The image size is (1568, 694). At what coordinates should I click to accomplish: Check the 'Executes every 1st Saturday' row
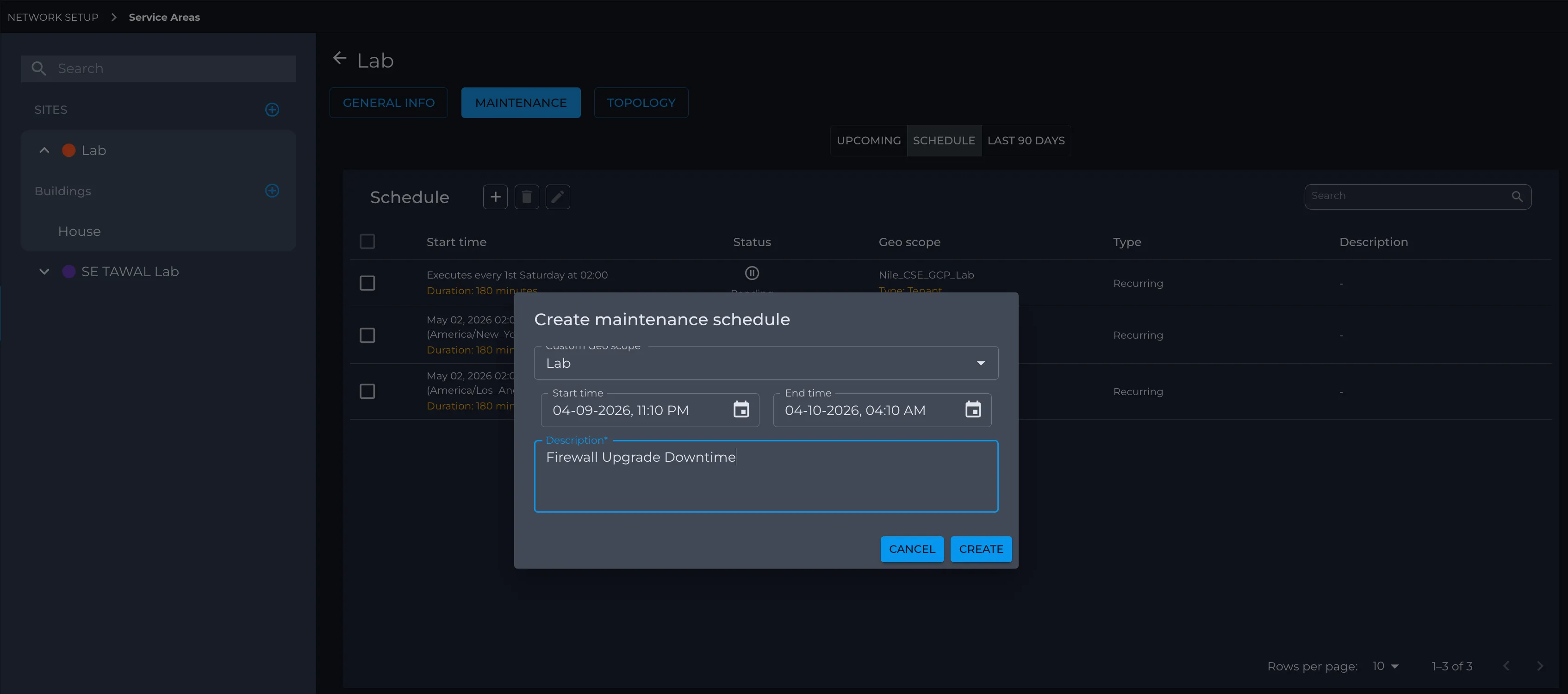pos(367,283)
